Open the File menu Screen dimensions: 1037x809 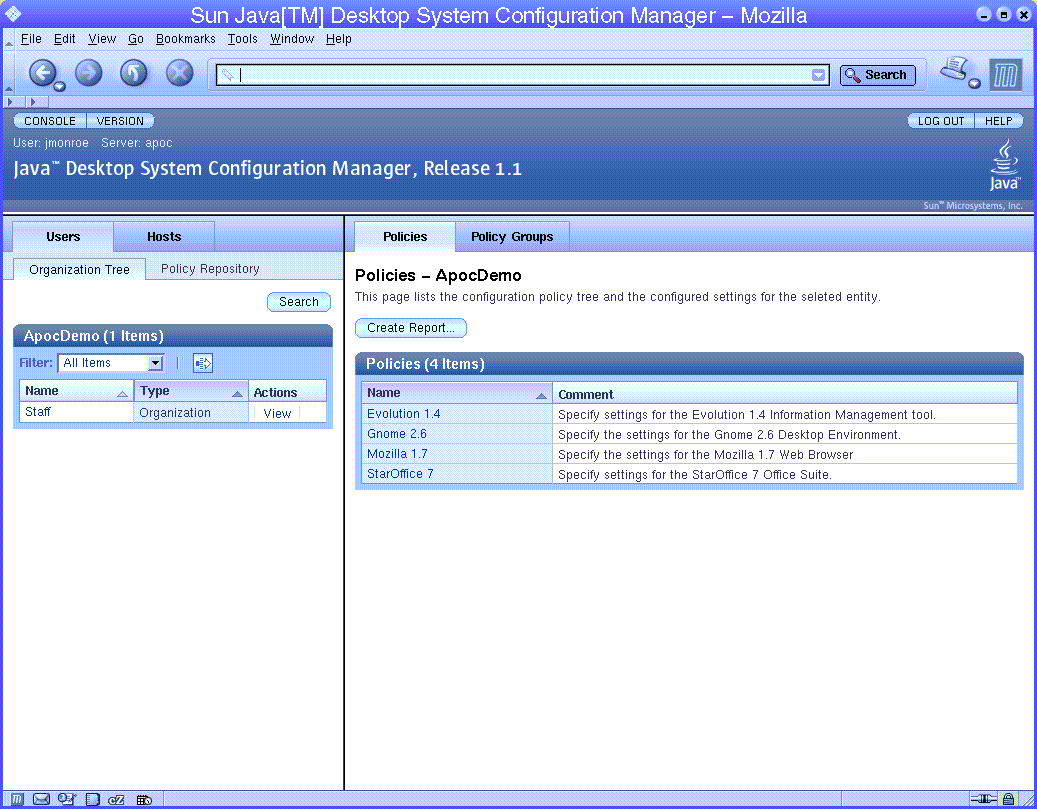[31, 39]
